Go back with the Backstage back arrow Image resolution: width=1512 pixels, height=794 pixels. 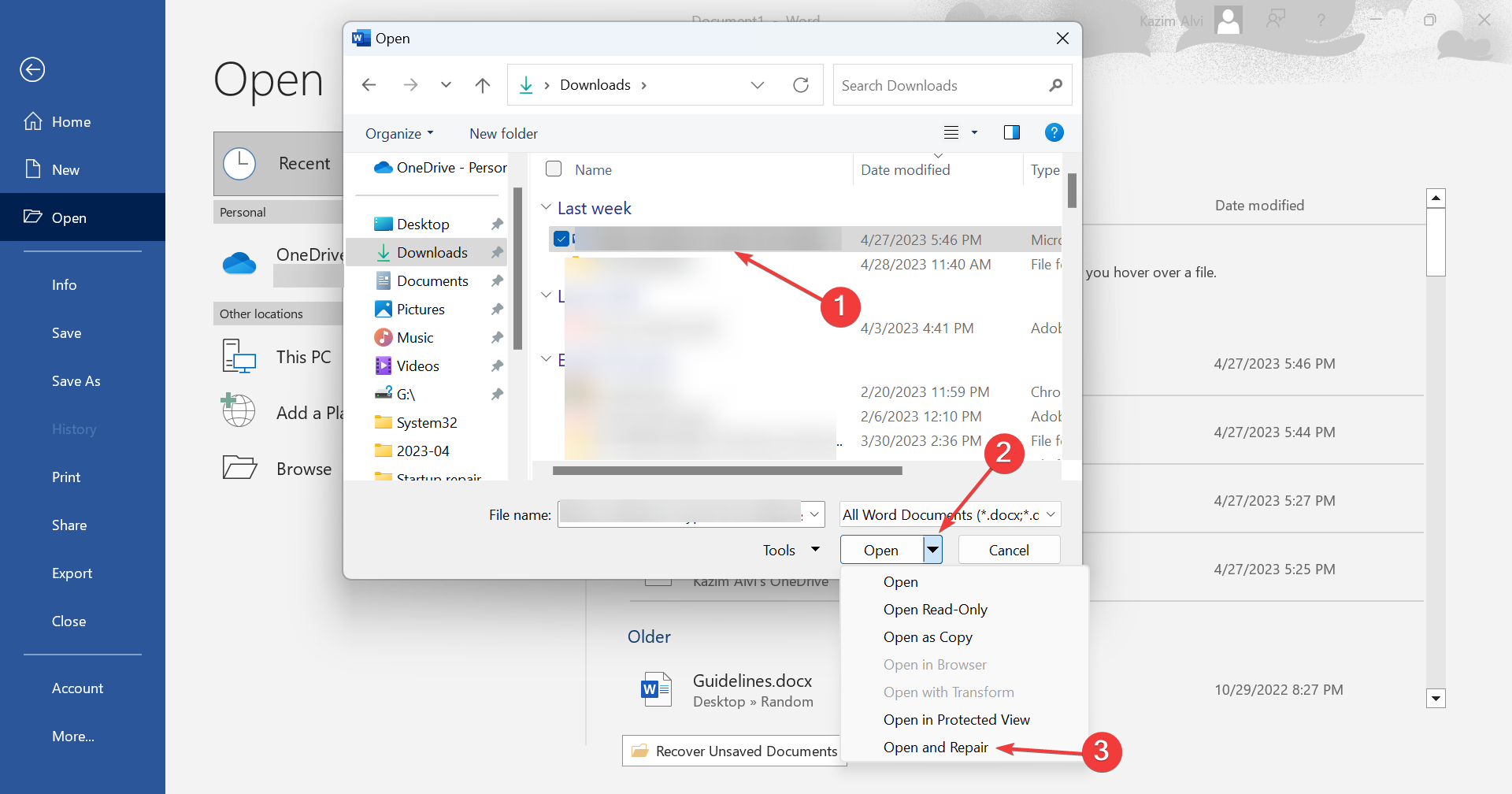(32, 69)
